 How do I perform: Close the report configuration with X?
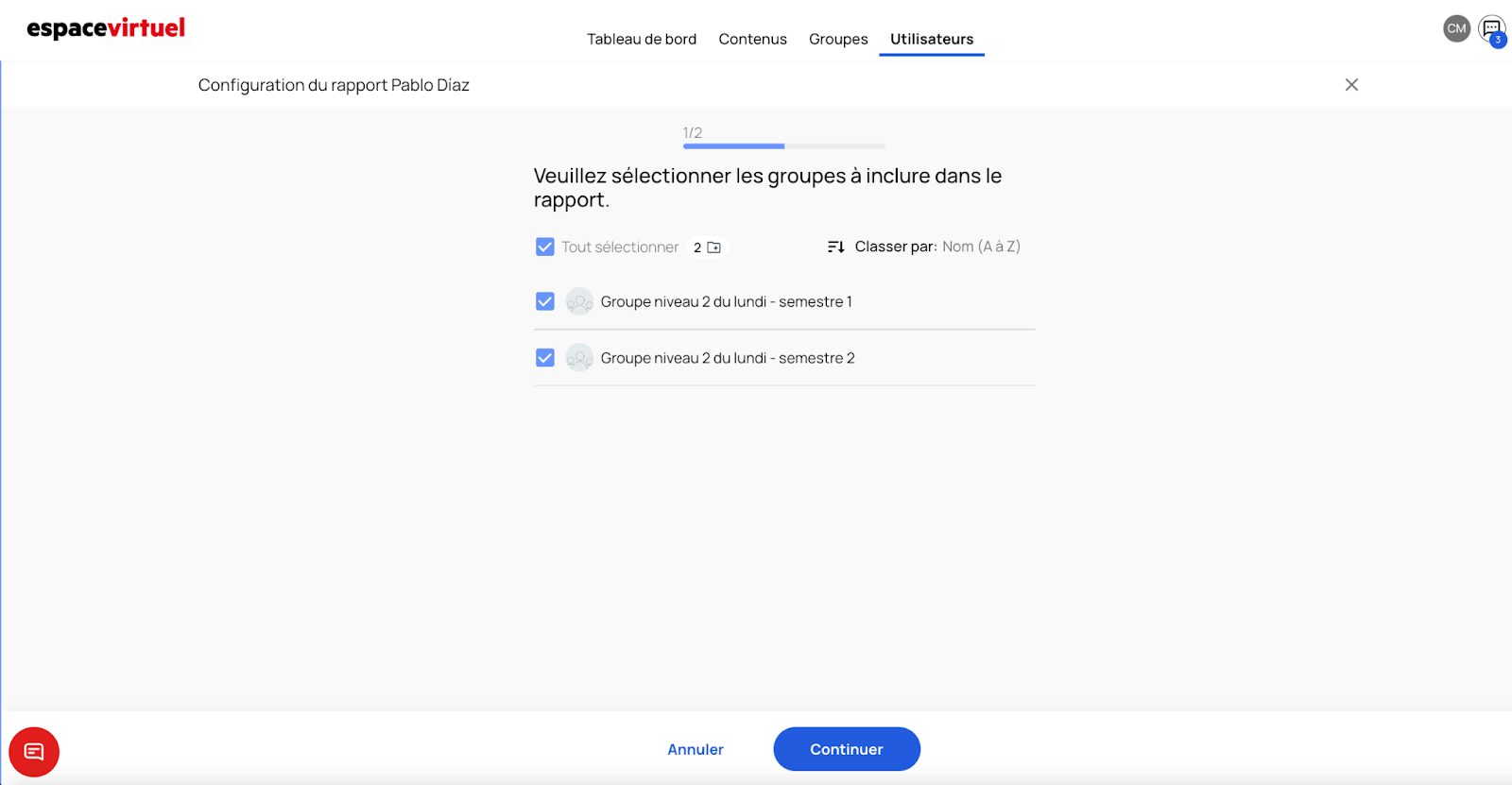coord(1351,85)
